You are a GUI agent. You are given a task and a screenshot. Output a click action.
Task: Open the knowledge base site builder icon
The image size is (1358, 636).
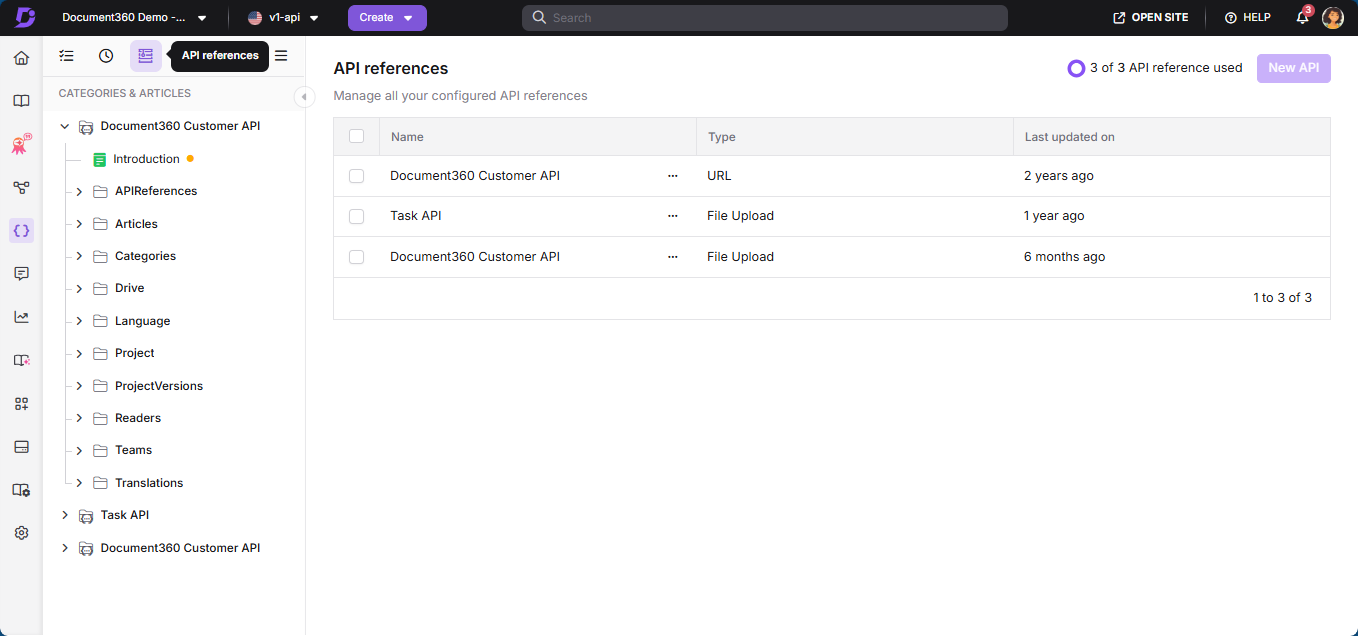21,360
